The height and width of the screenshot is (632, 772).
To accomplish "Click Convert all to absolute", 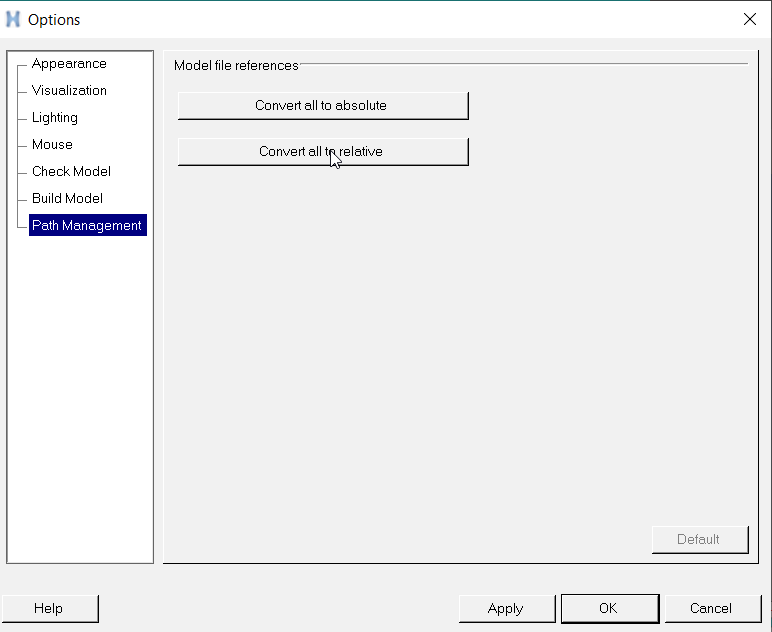I will (x=323, y=105).
